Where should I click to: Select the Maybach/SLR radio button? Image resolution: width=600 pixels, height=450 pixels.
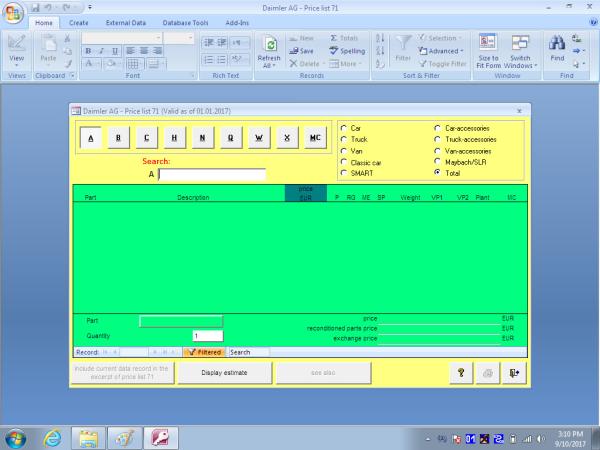click(x=437, y=162)
